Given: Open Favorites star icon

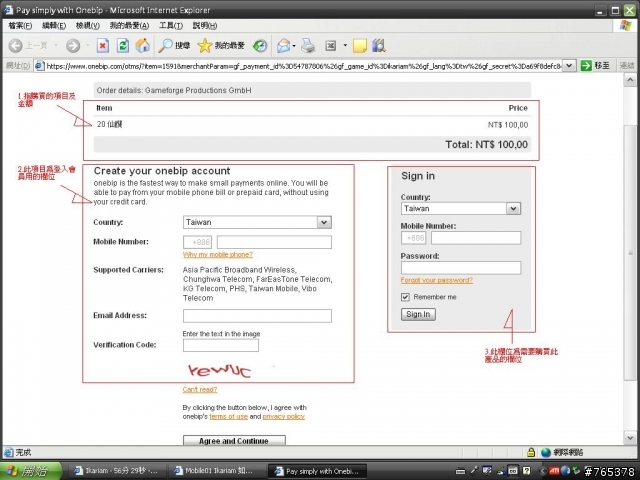Looking at the screenshot, I should [x=221, y=45].
